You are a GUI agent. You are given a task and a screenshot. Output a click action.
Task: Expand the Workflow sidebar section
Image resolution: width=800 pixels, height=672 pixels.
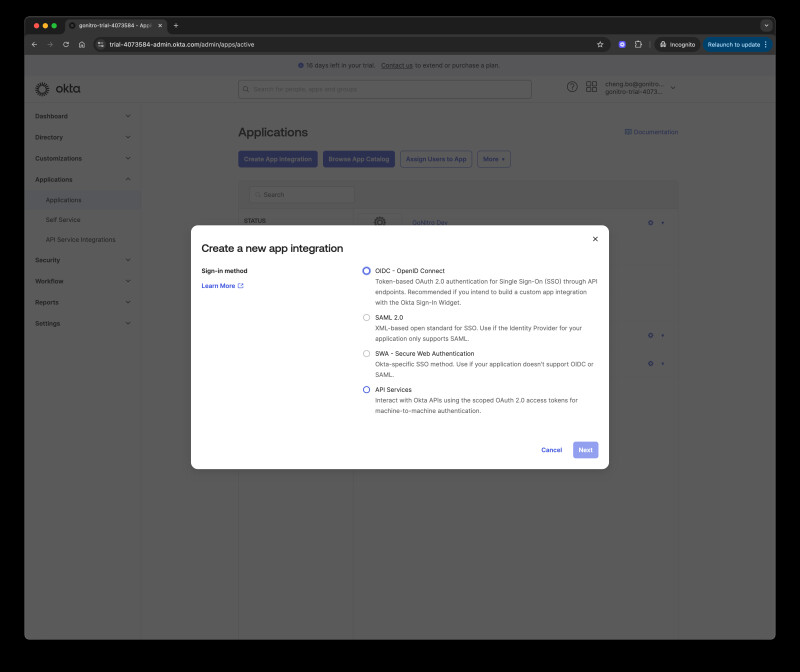pyautogui.click(x=83, y=281)
